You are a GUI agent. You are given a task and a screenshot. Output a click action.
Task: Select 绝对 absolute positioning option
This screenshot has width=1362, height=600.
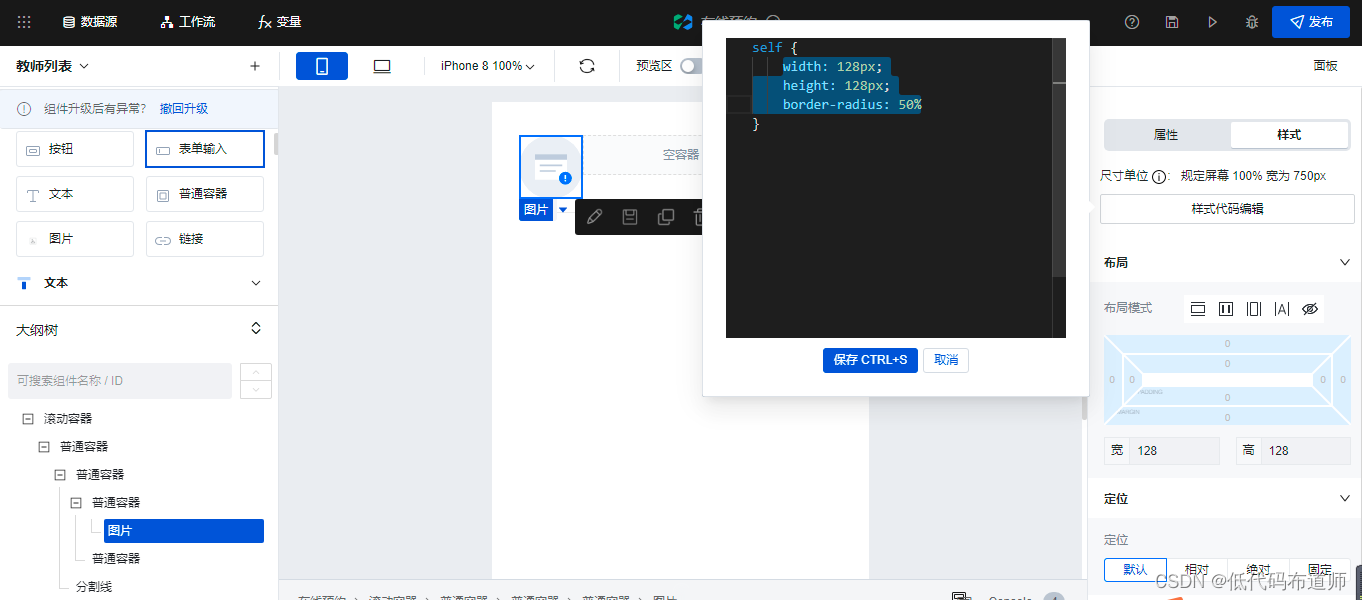(1258, 570)
